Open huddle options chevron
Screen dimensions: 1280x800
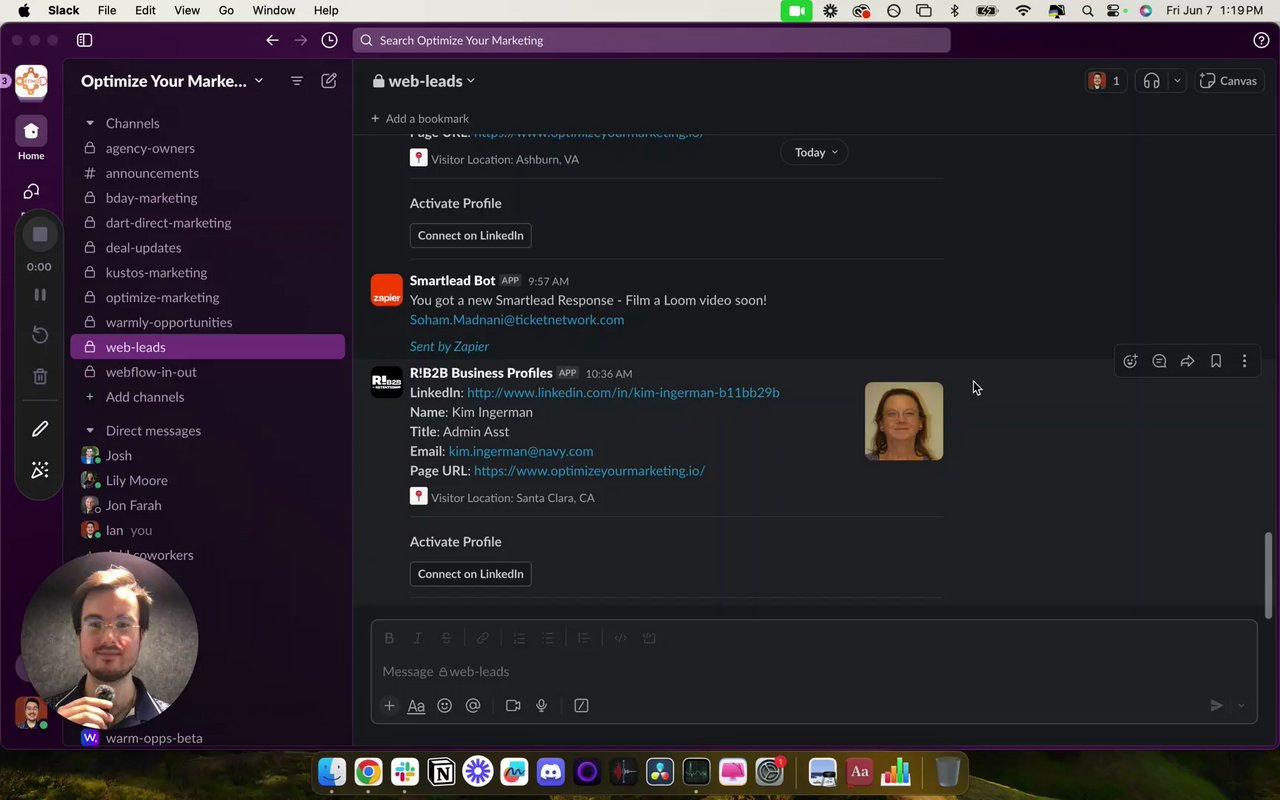(x=1177, y=81)
